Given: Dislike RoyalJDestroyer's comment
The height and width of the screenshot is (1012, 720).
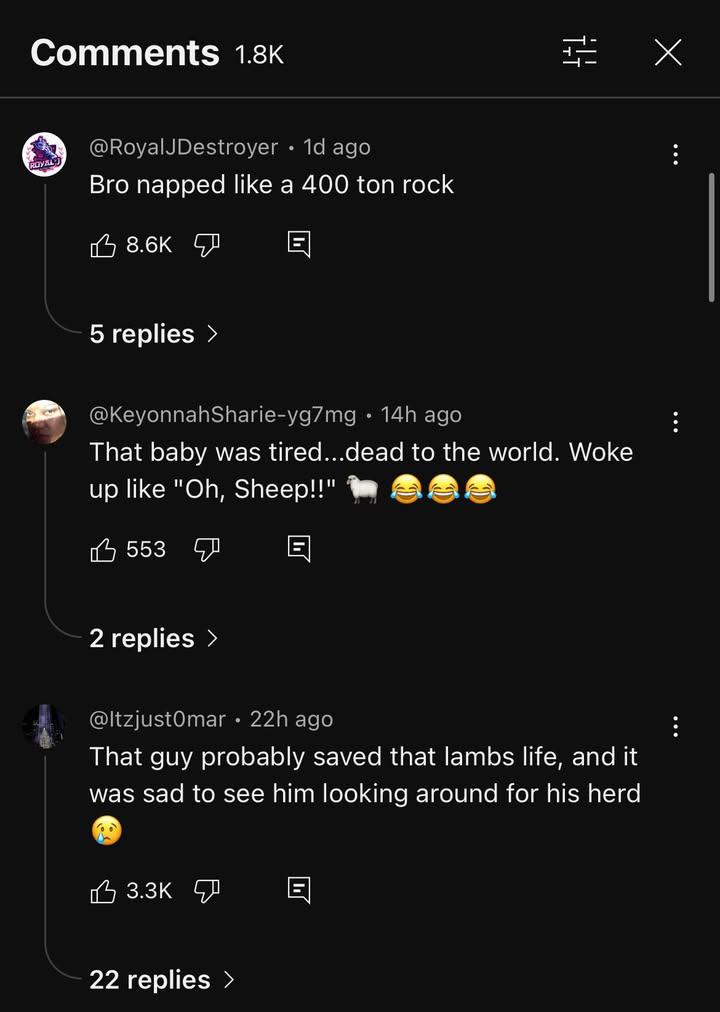Looking at the screenshot, I should click(x=206, y=244).
